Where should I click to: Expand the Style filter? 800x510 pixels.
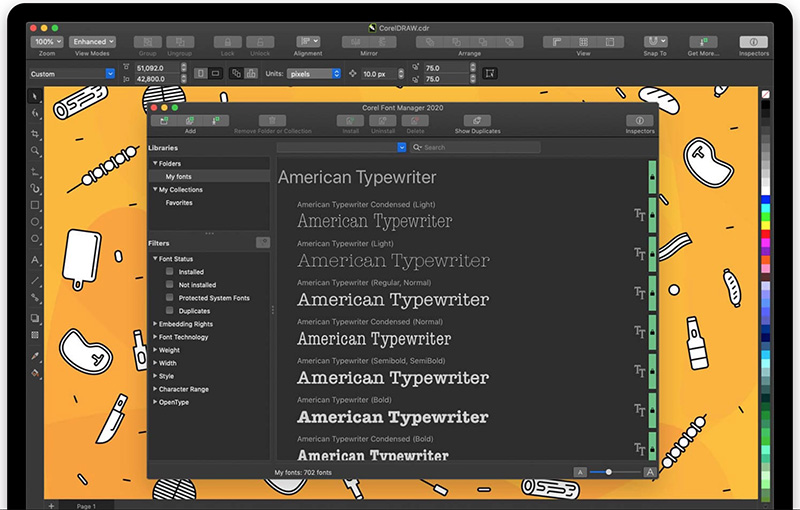155,375
